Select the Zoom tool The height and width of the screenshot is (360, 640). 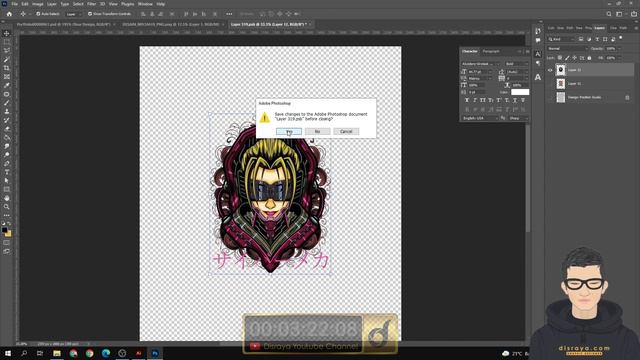[7, 207]
